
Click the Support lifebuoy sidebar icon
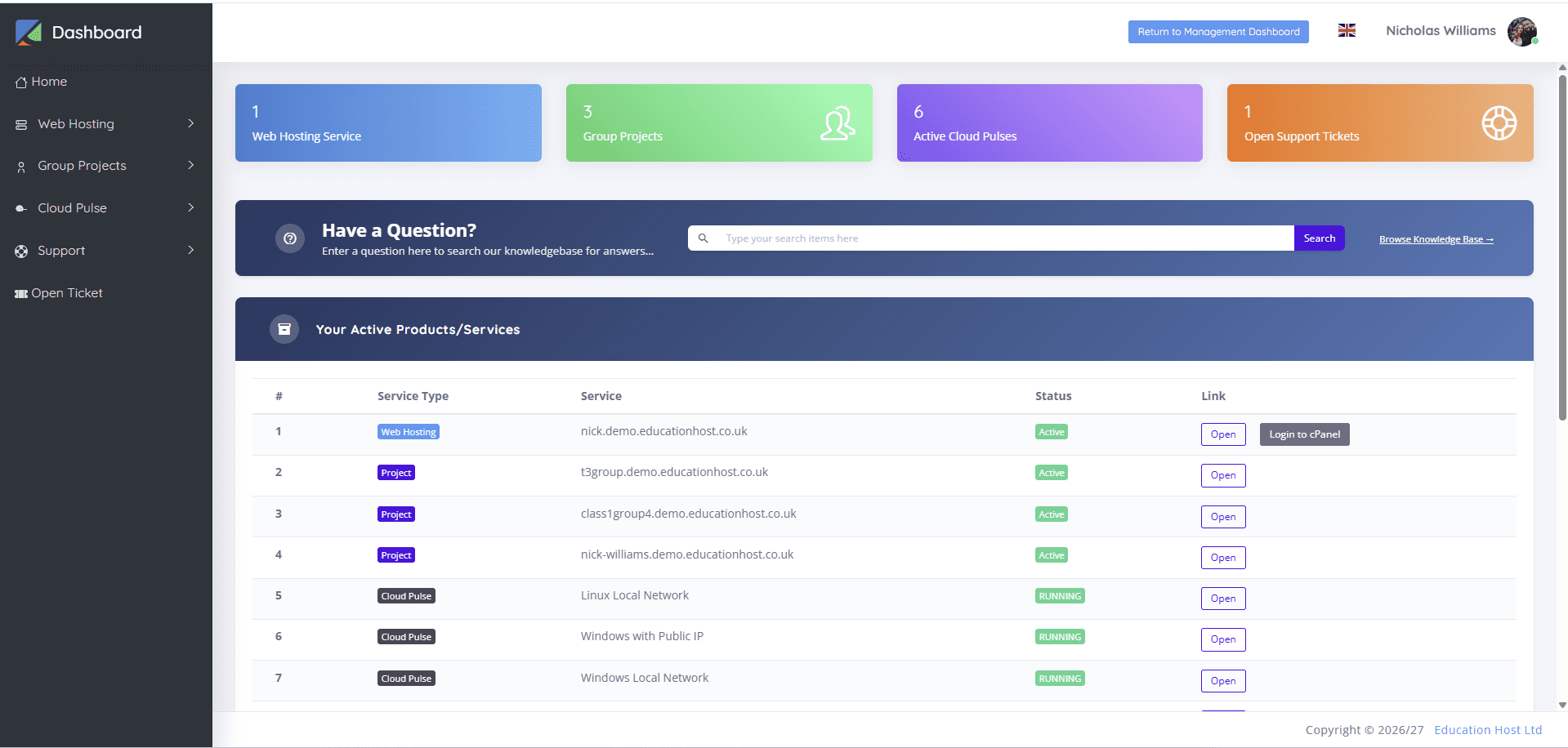[21, 252]
